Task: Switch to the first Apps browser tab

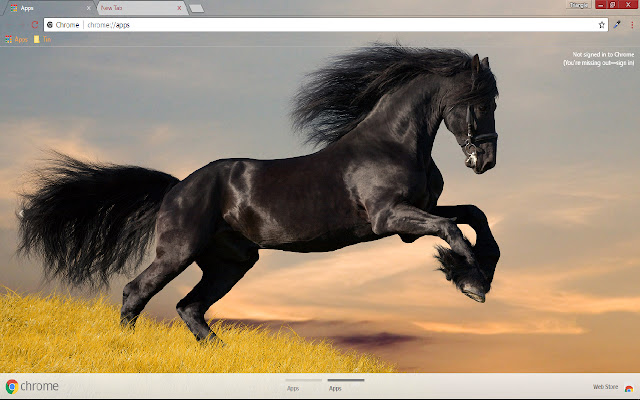Action: tap(49, 8)
